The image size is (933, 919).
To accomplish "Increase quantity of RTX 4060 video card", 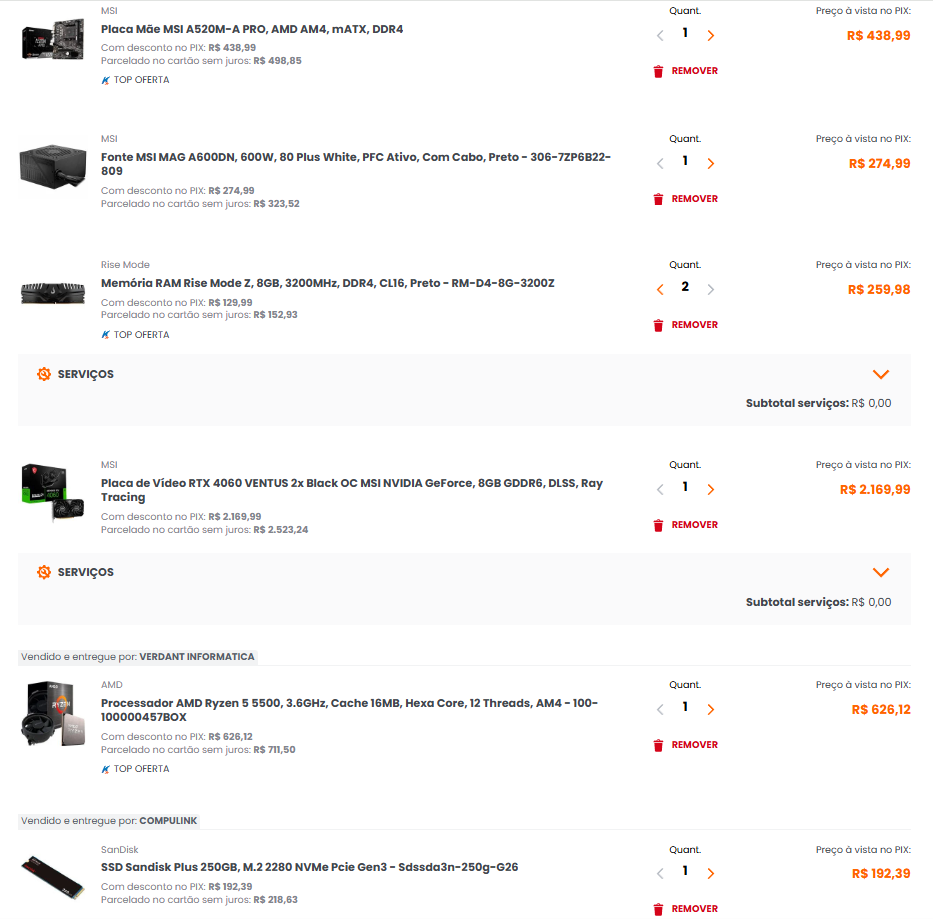I will (710, 490).
